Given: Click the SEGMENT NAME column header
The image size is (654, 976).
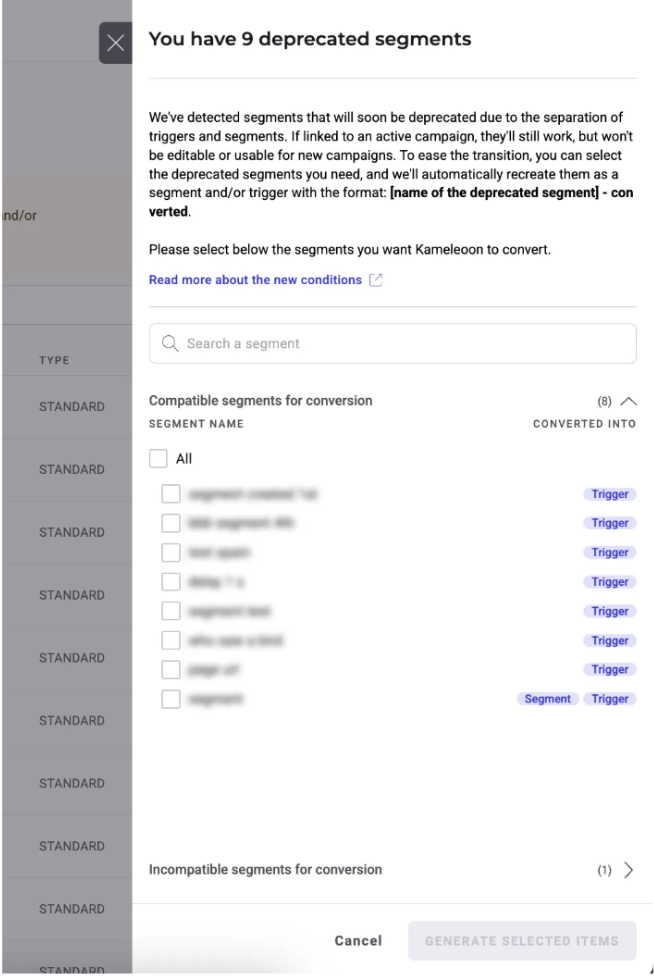Looking at the screenshot, I should point(196,424).
